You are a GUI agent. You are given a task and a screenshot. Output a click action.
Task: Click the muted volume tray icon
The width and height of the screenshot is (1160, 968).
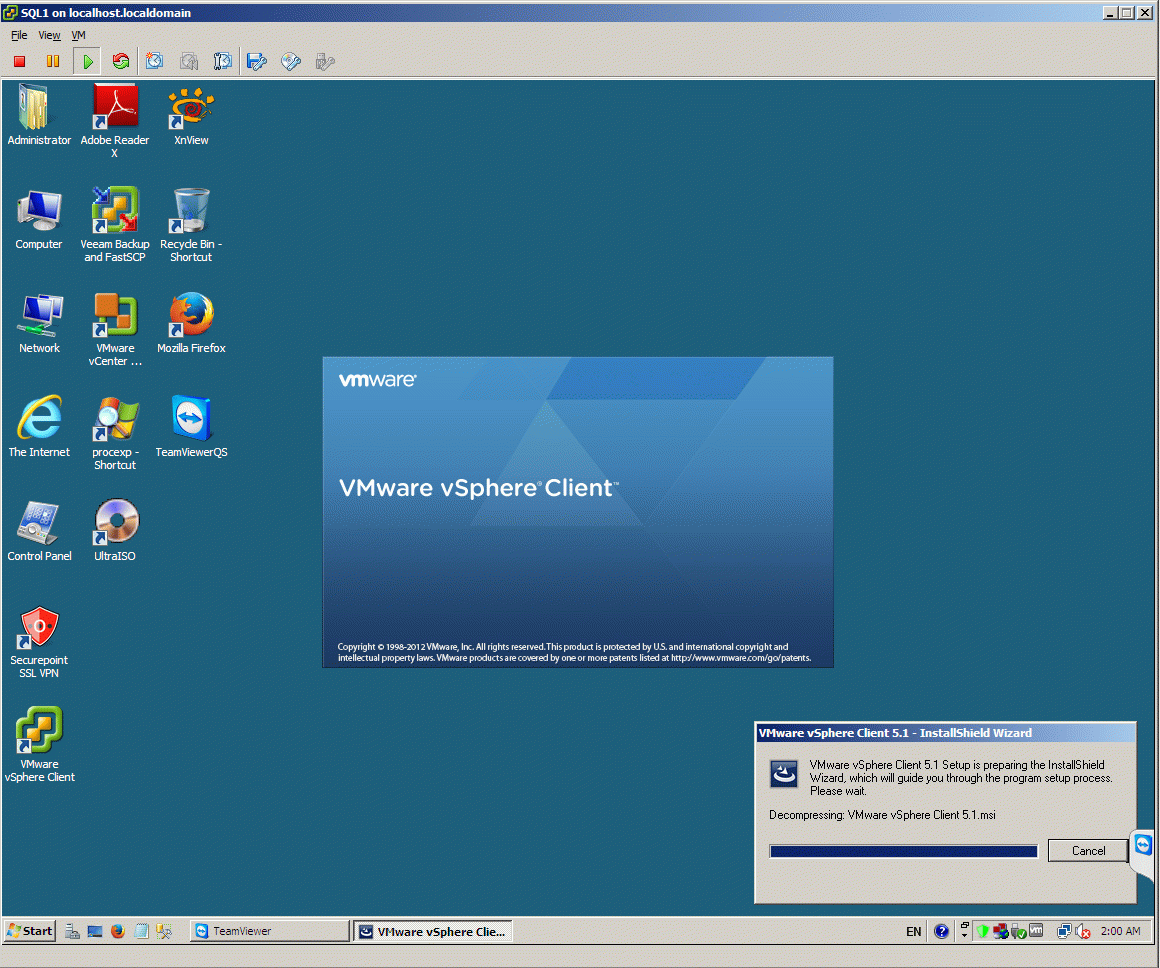(1082, 931)
